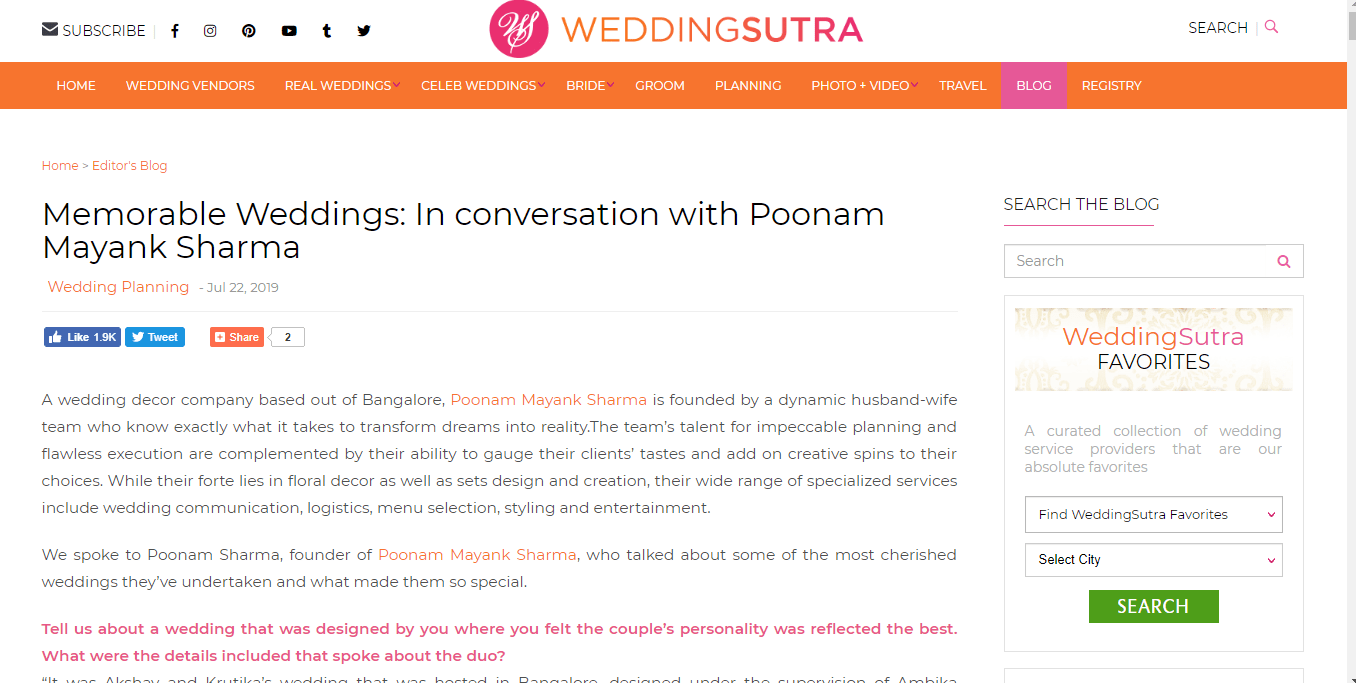The width and height of the screenshot is (1356, 683).
Task: Open Find WeddingSutra Favorites dropdown
Action: point(1154,515)
